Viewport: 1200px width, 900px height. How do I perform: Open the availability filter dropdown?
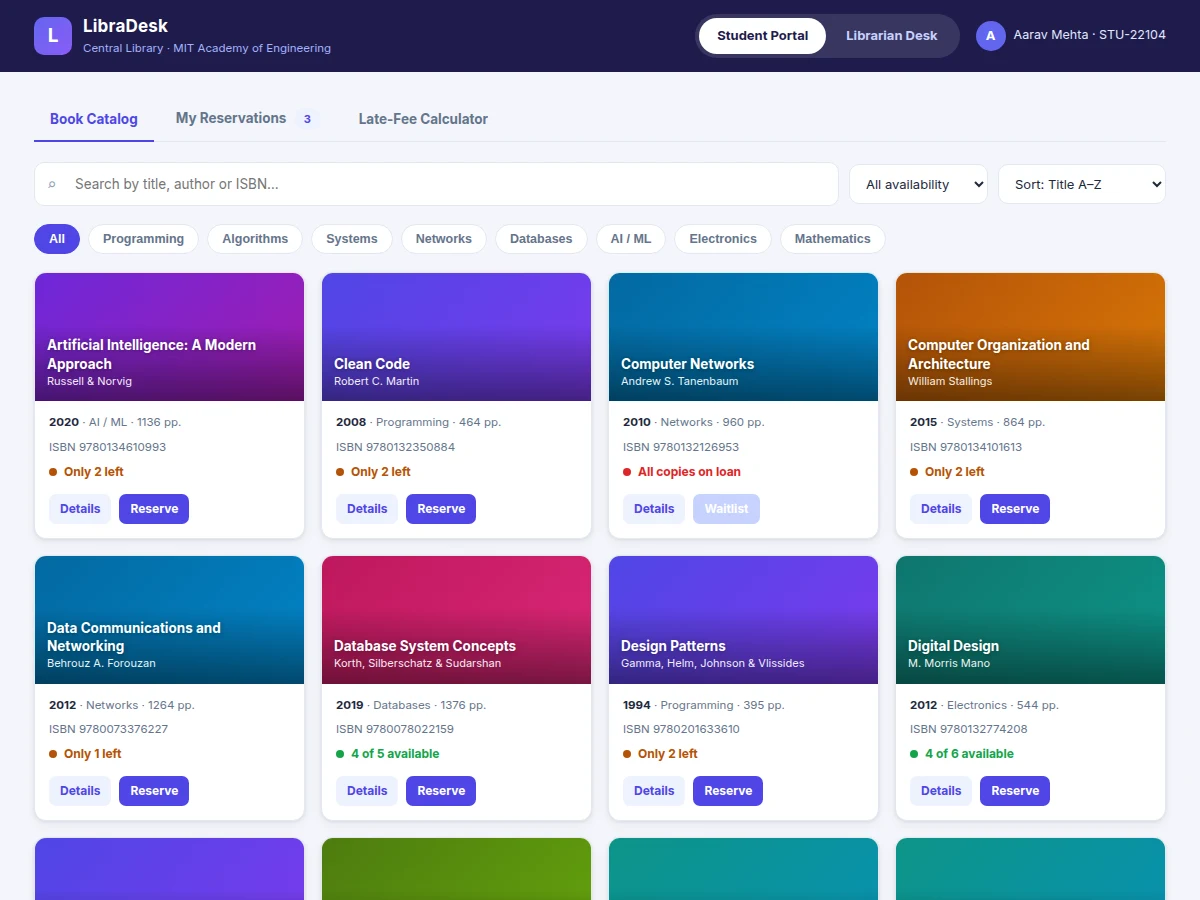(918, 184)
